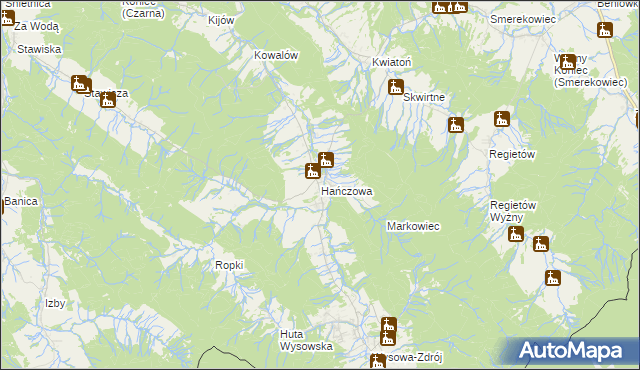Image resolution: width=640 pixels, height=370 pixels.
Task: Click the Skwirtne village label
Action: coord(424,97)
